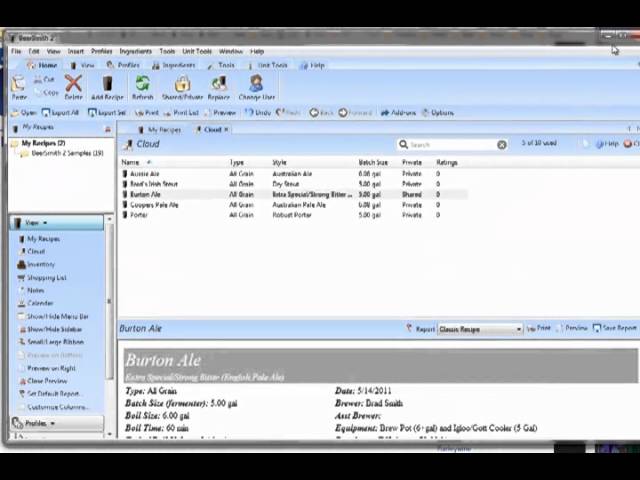
Task: Switch to the Ingredients ribbon tab
Action: [173, 65]
